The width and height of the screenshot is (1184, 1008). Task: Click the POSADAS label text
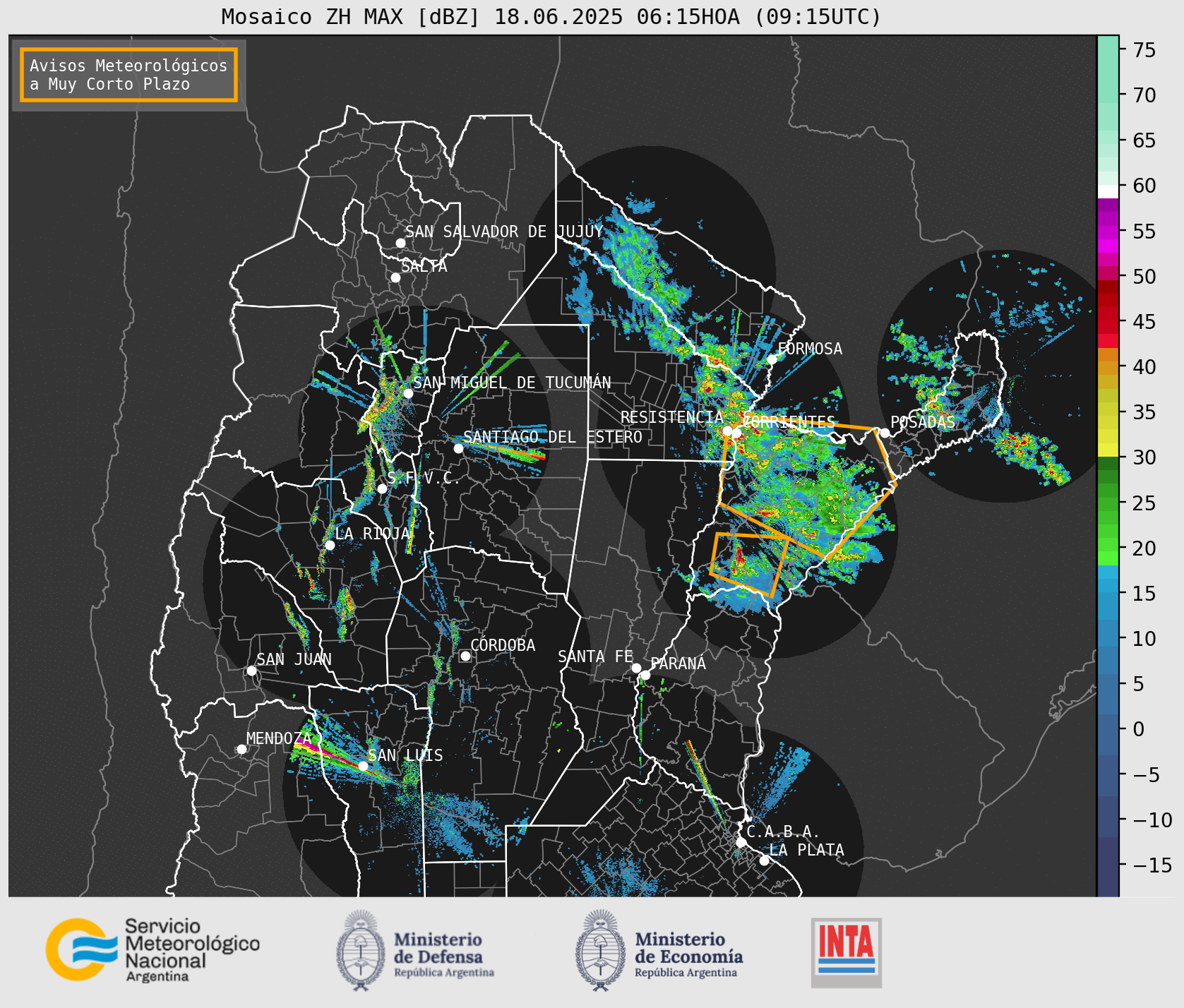[x=923, y=422]
